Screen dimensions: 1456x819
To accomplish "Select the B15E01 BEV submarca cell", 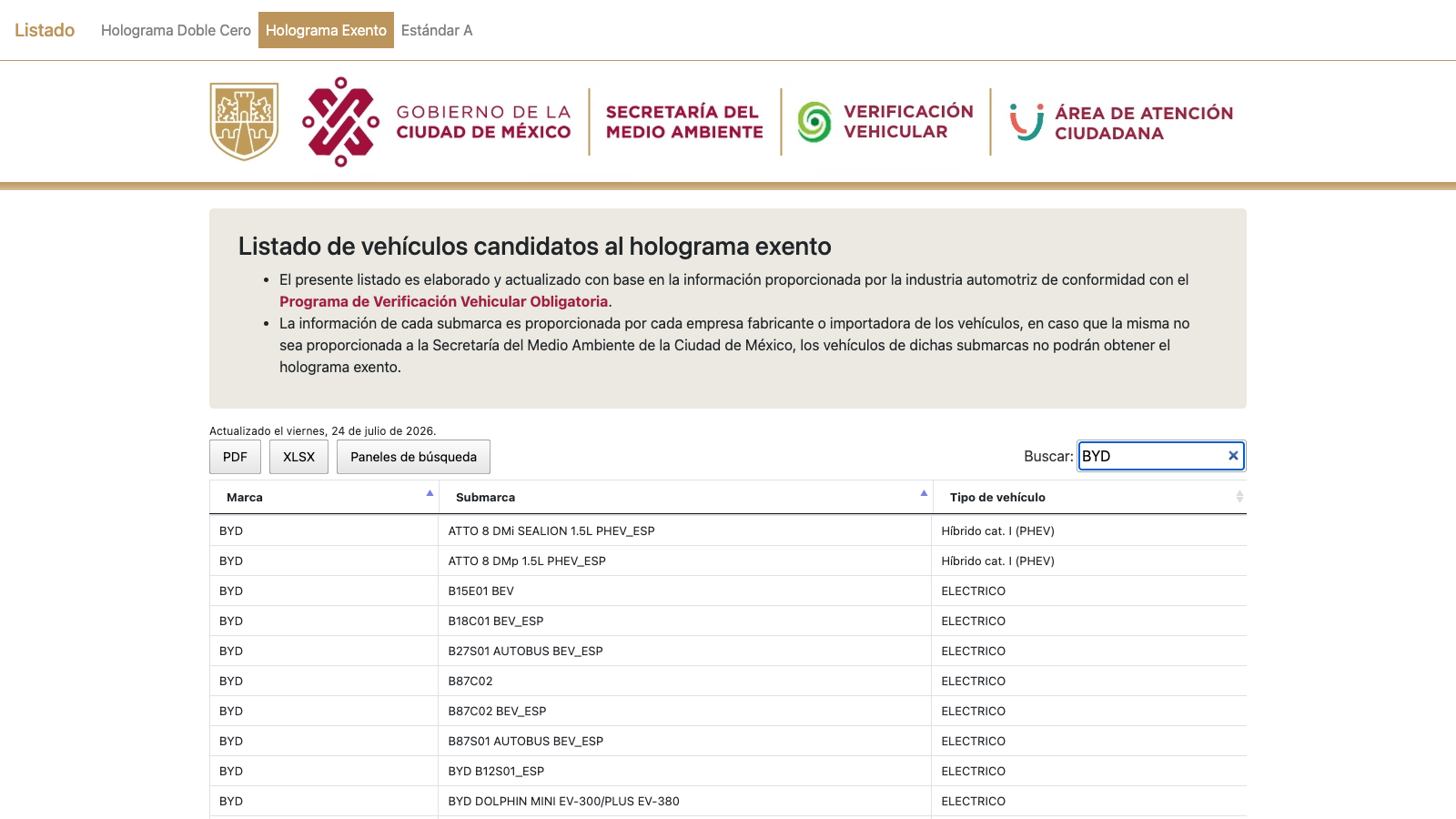I will [685, 591].
